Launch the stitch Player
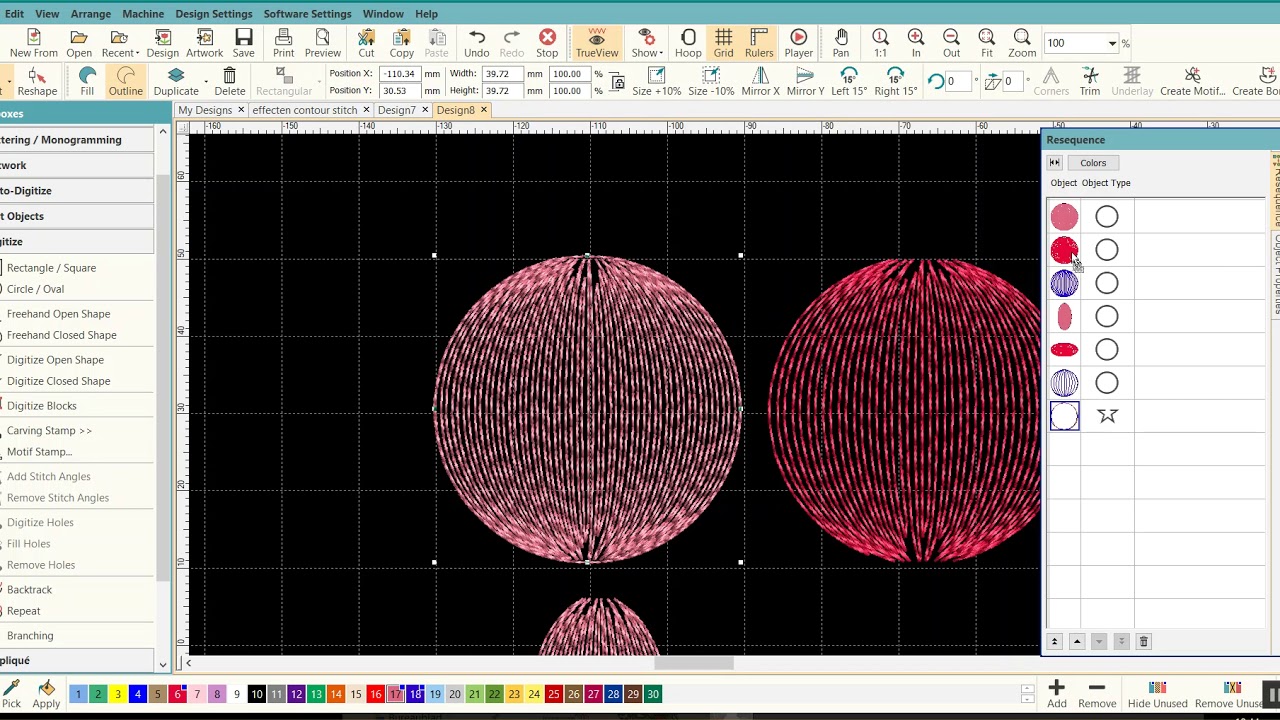 [x=798, y=43]
